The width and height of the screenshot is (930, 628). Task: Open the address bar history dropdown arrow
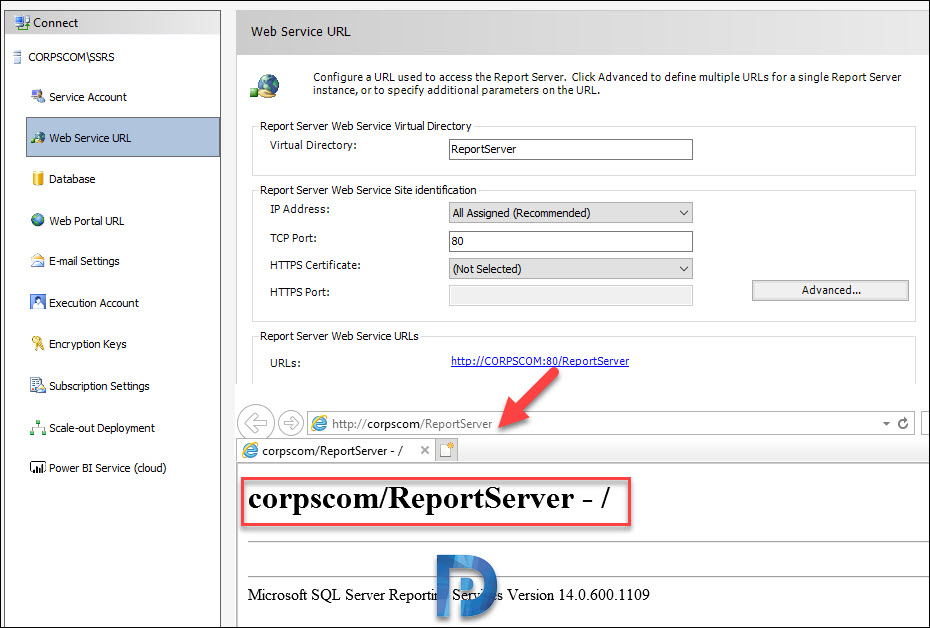click(x=886, y=423)
